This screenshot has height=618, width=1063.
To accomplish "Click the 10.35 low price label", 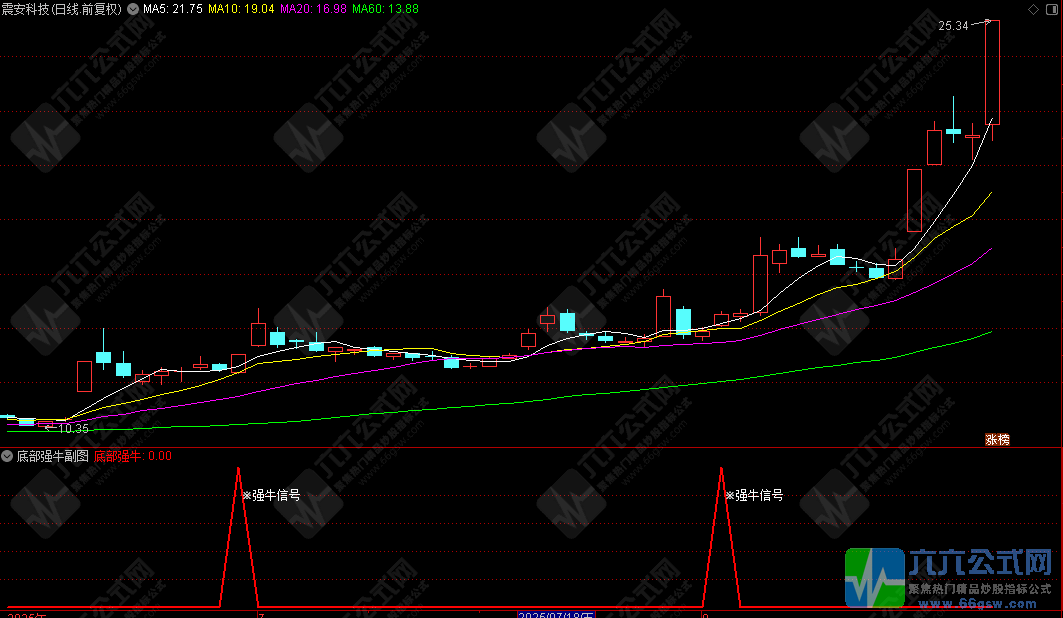I will click(x=73, y=429).
